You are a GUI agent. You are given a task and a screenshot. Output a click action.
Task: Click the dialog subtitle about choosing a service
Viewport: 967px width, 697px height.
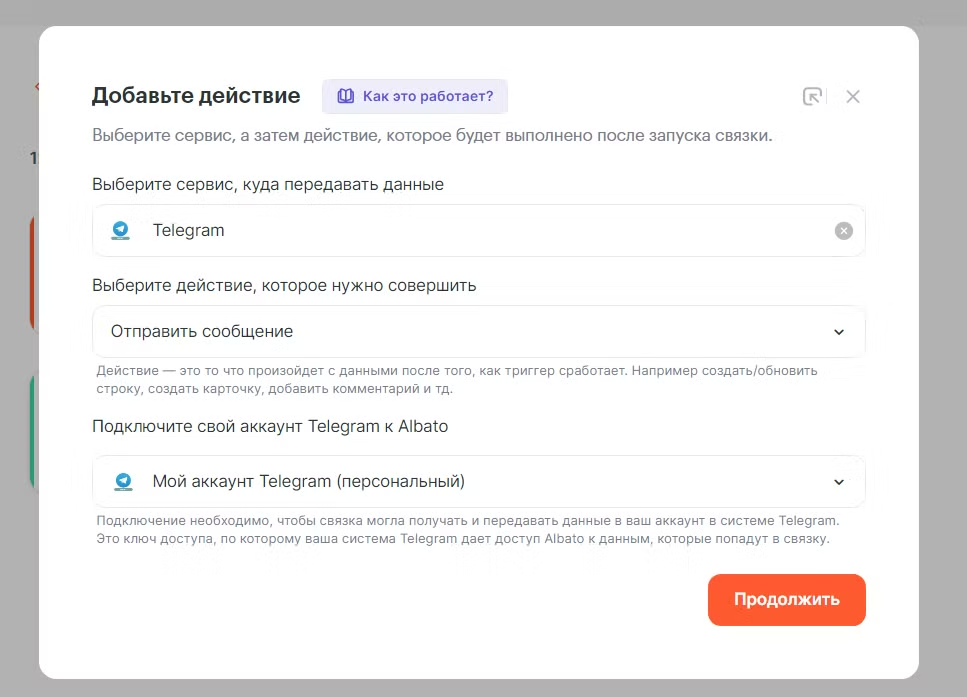click(432, 136)
